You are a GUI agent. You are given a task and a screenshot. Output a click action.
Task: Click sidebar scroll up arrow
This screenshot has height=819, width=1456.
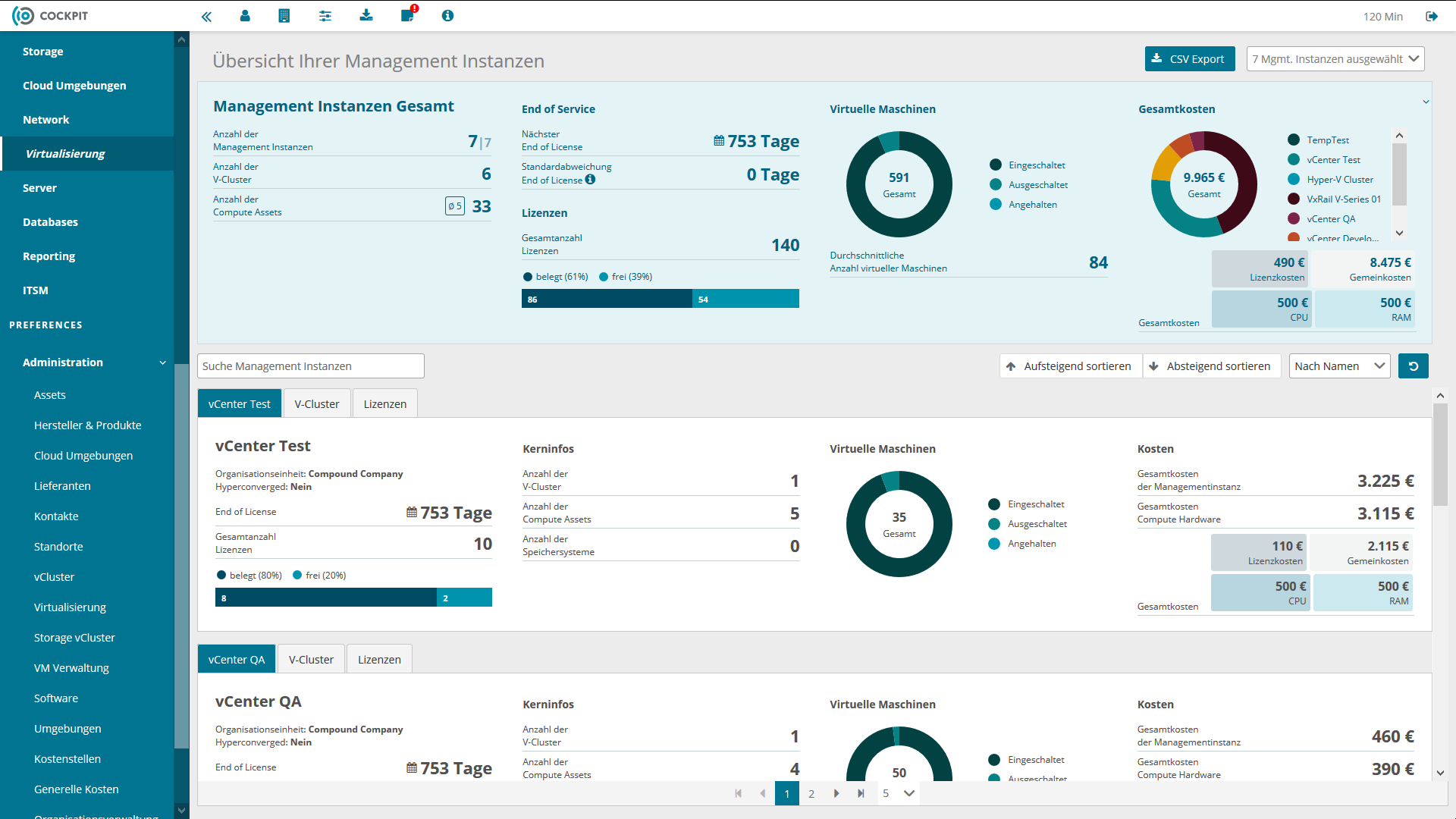(181, 39)
